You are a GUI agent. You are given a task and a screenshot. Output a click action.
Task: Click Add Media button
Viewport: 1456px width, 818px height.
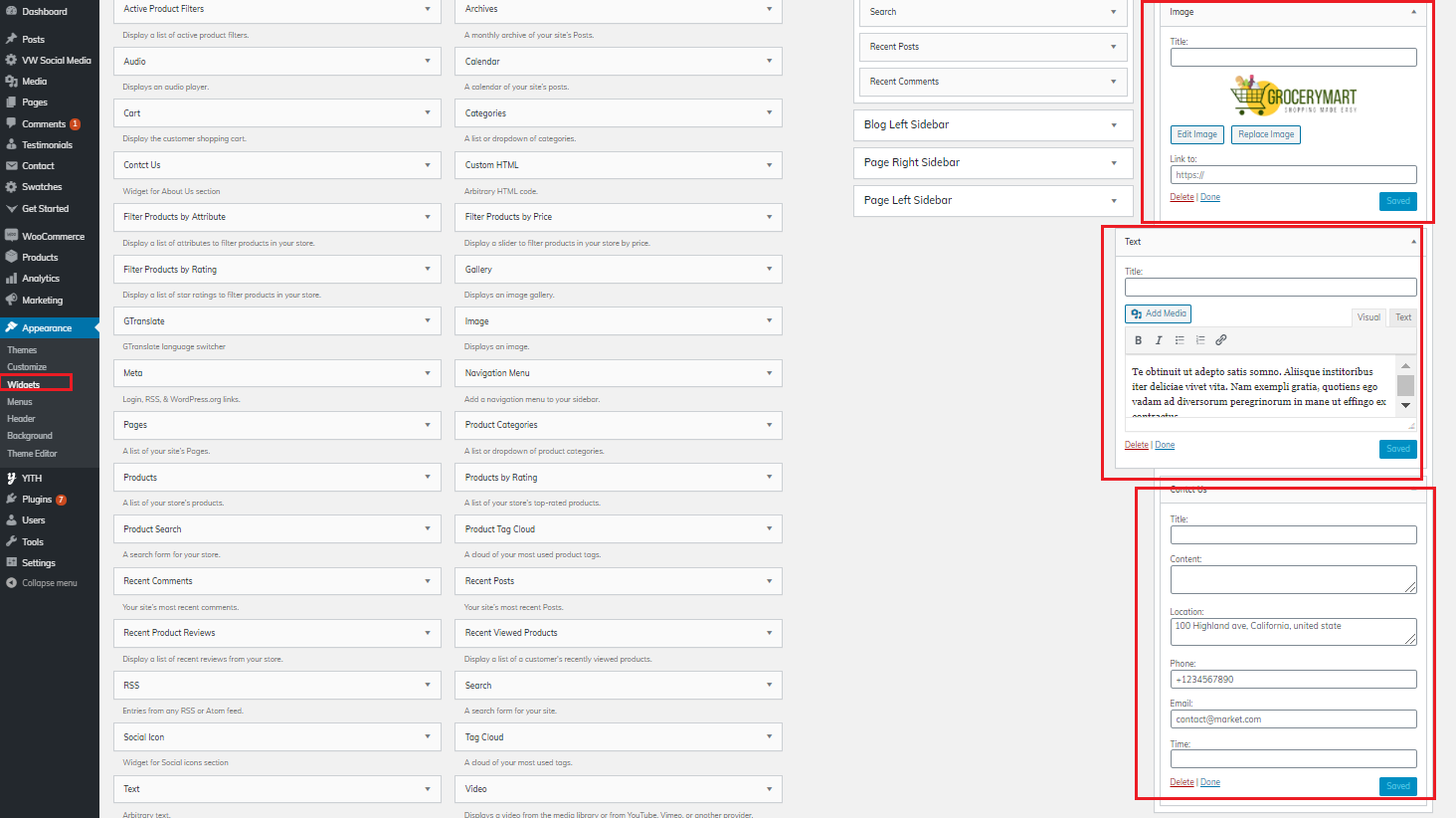click(x=1158, y=313)
